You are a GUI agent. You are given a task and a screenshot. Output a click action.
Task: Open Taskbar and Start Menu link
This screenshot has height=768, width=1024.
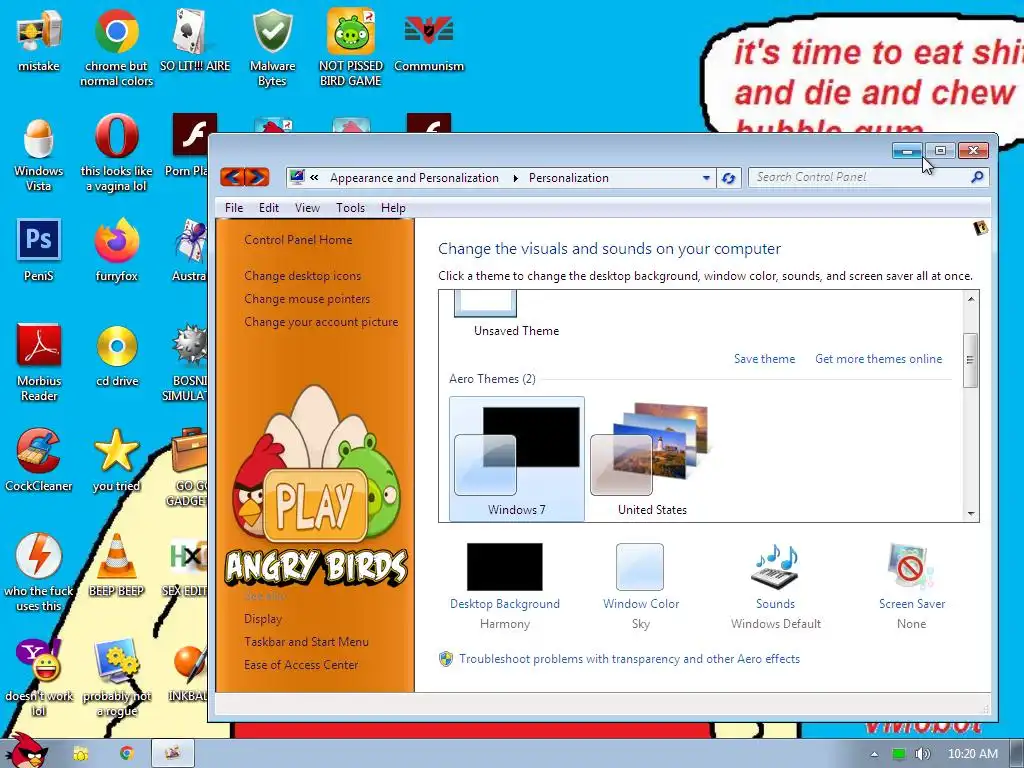[x=306, y=641]
